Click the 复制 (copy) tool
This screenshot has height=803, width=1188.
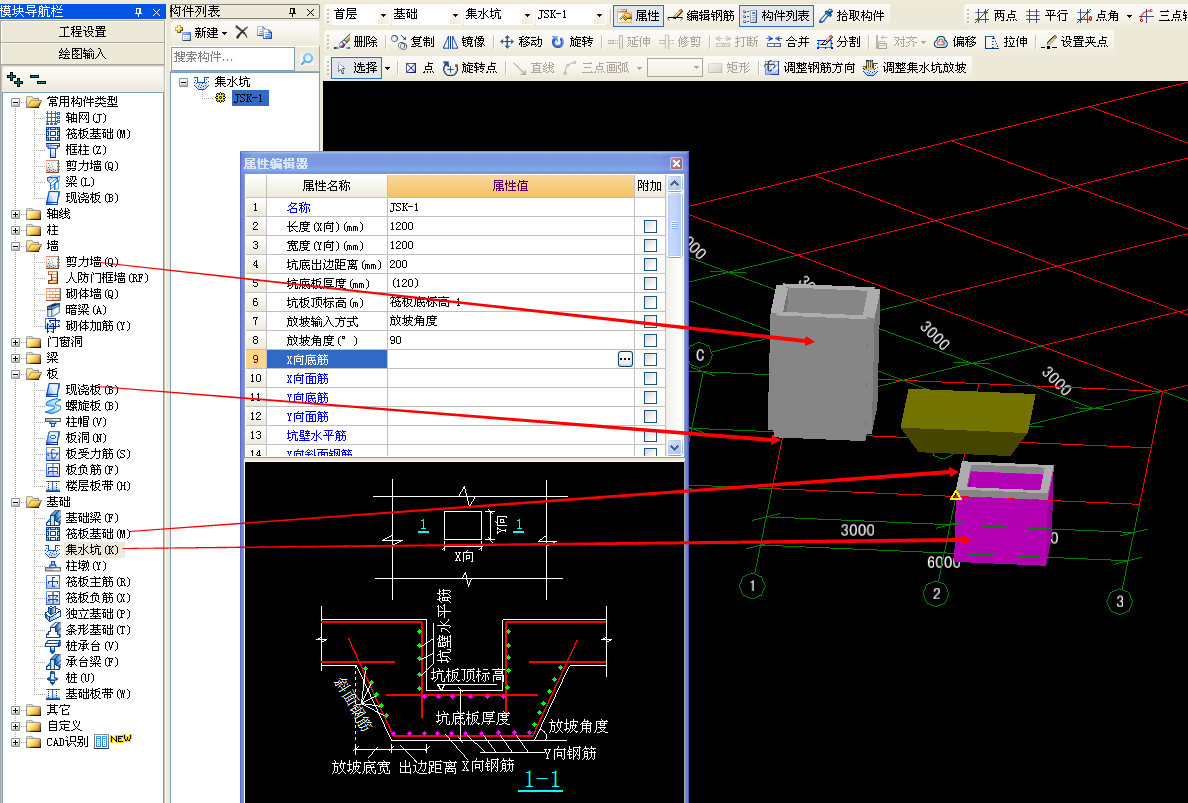pos(413,42)
